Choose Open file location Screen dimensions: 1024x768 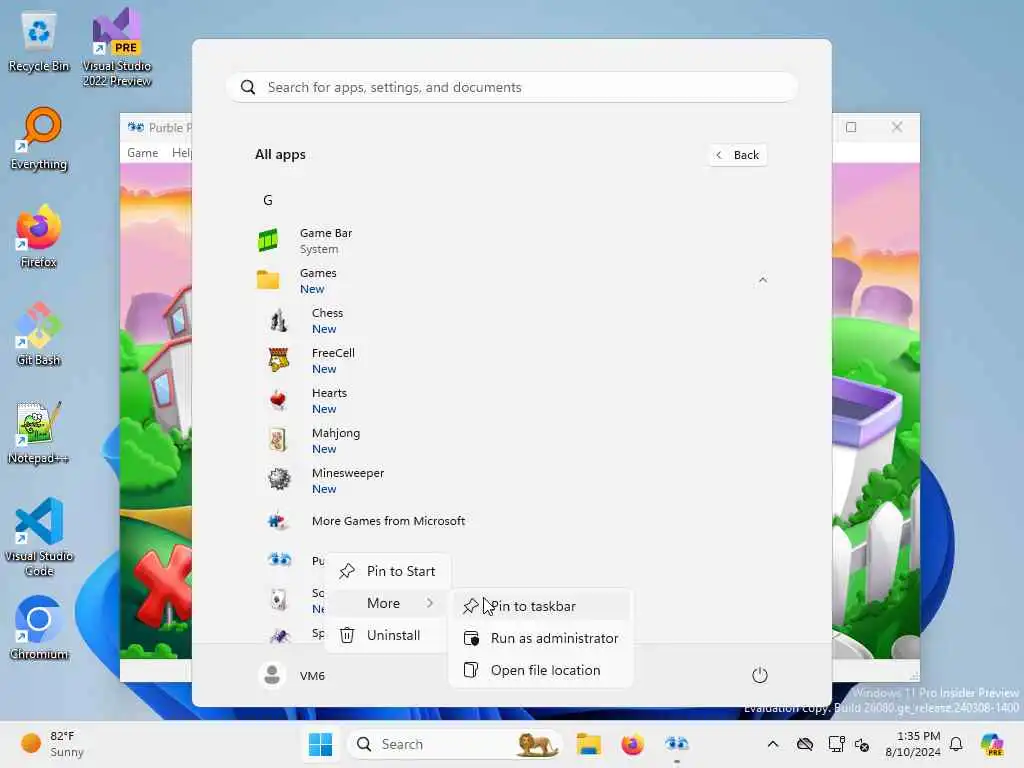tap(541, 670)
